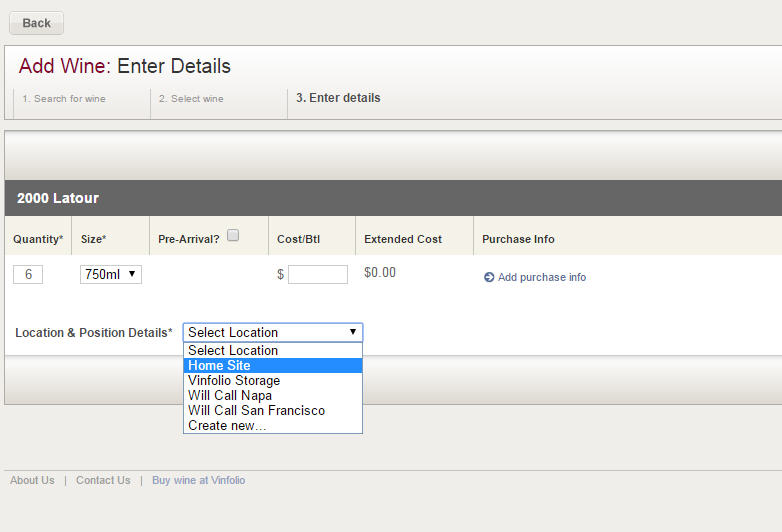Open the bottle Size dropdown
The height and width of the screenshot is (532, 782).
(x=111, y=274)
